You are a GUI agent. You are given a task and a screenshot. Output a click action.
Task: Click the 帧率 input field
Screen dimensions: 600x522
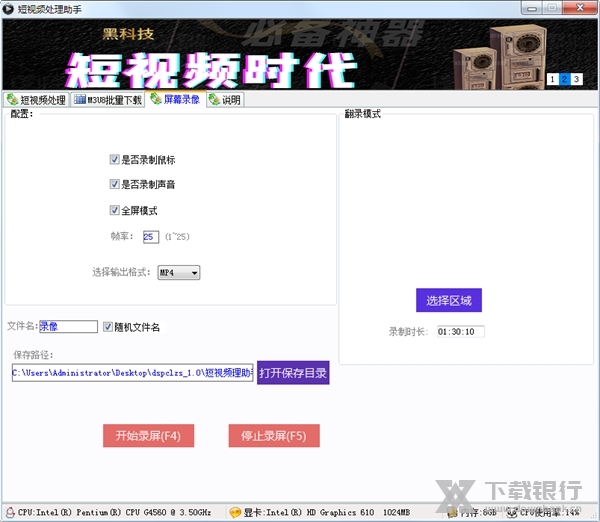151,237
